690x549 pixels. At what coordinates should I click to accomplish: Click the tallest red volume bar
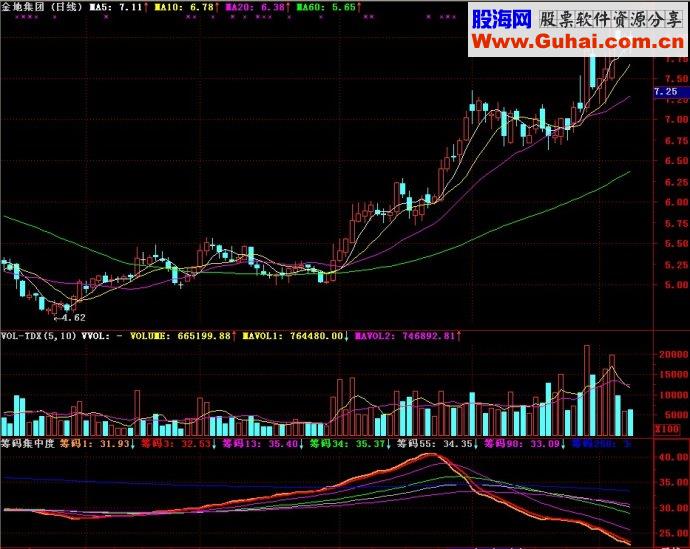coord(587,391)
